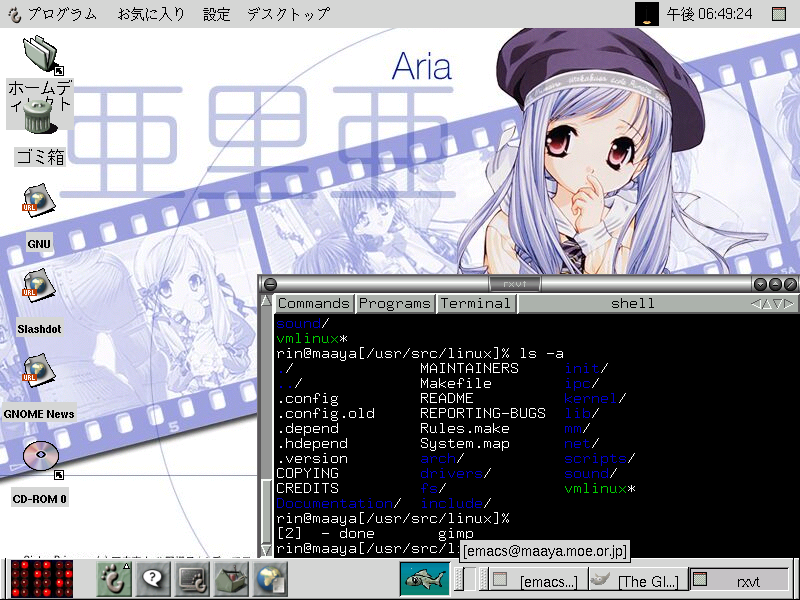
Task: Open the Terminal menu in rxvt
Action: point(476,304)
